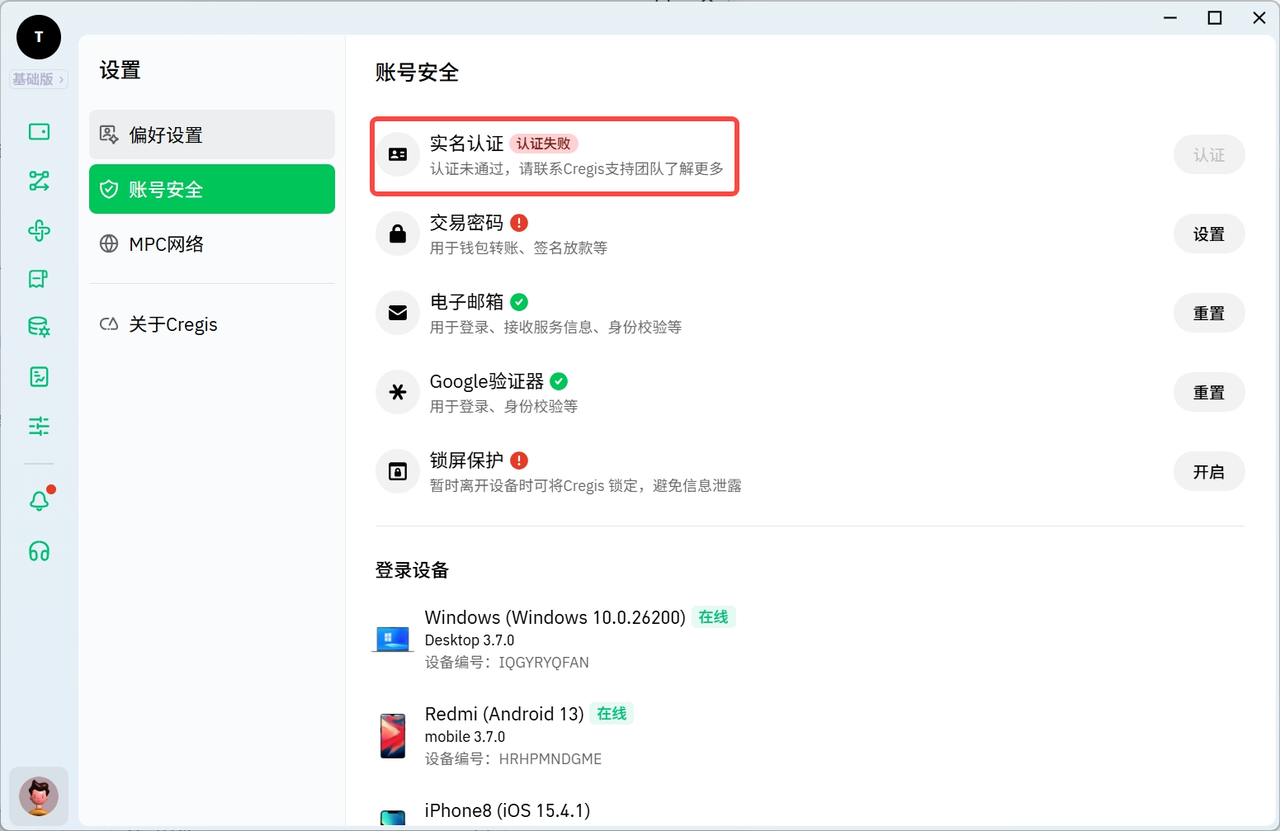Open the headset support icon
This screenshot has width=1280, height=831.
coord(39,552)
